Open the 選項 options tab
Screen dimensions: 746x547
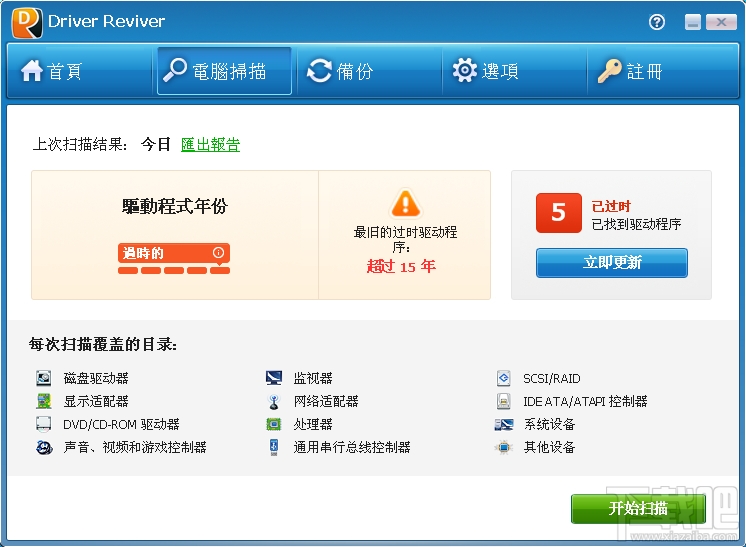[x=514, y=71]
